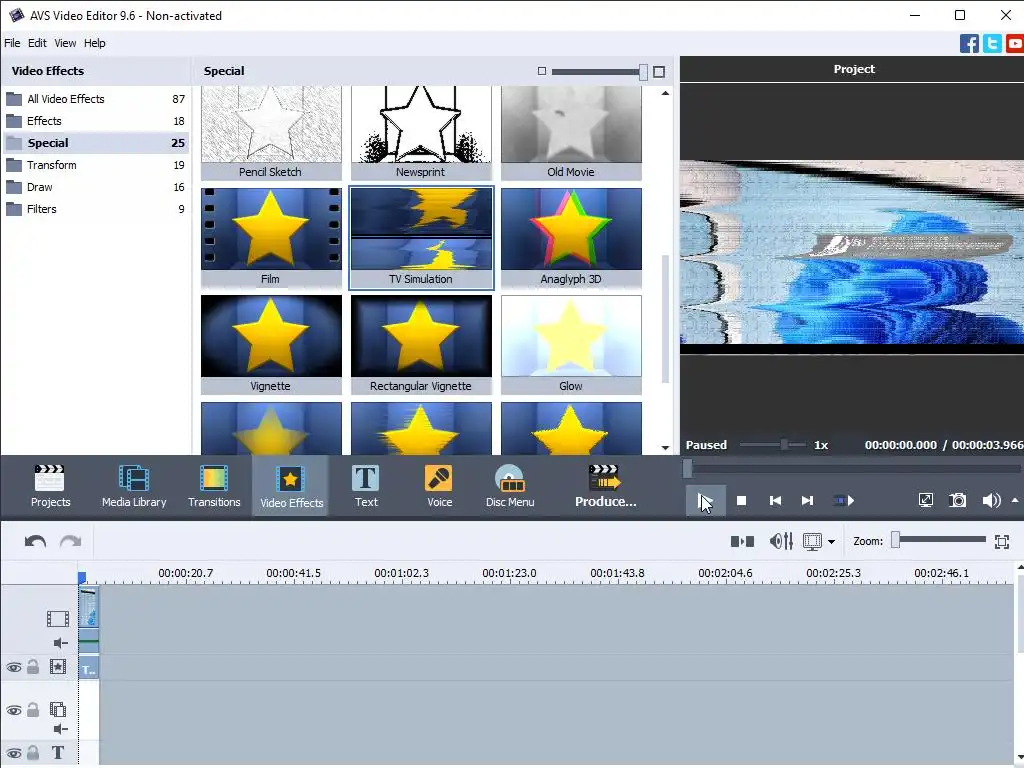Switch preview to full screen
This screenshot has width=1024, height=768.
(x=925, y=500)
